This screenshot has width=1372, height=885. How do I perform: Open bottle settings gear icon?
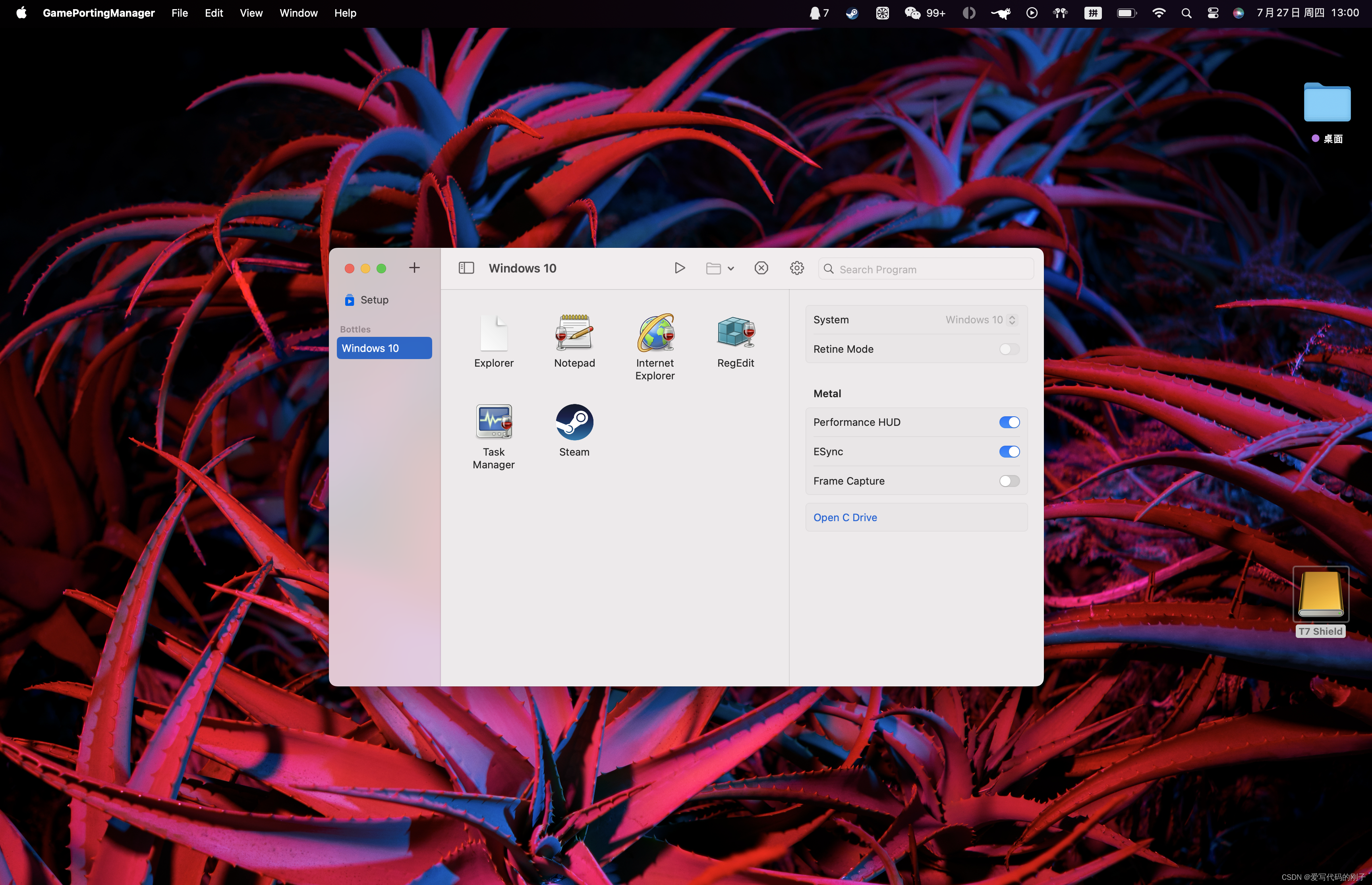click(797, 268)
